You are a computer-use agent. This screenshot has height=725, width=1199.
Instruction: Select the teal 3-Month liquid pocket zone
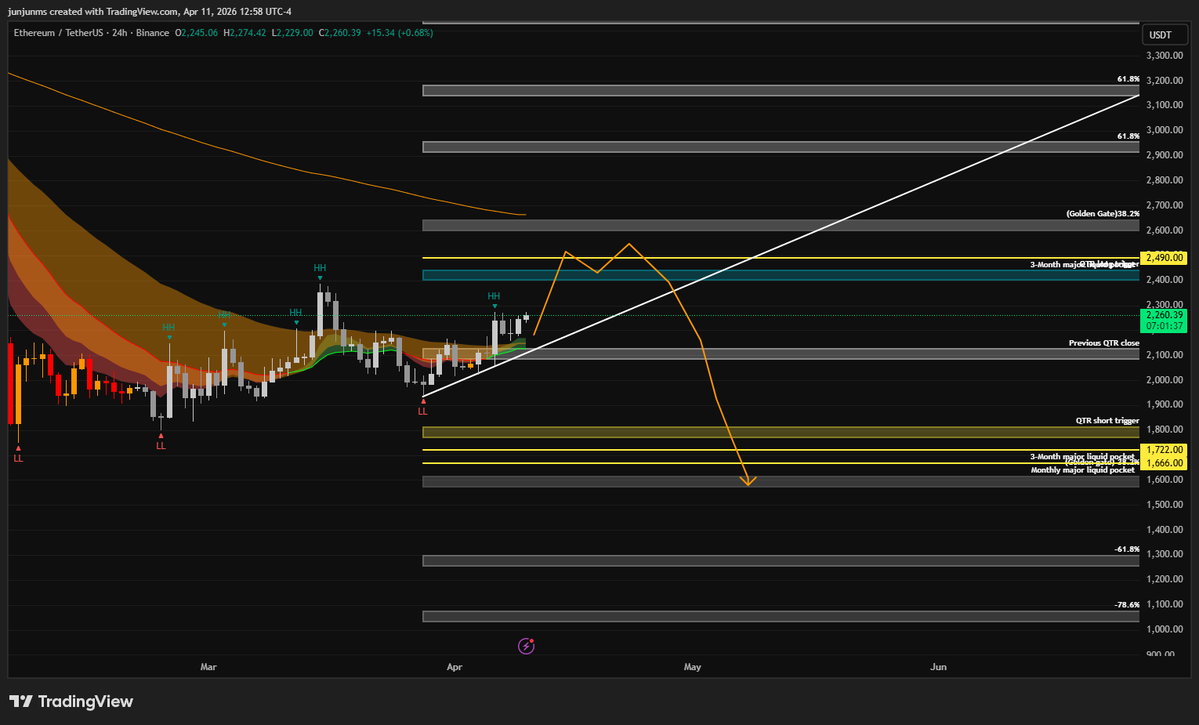click(780, 275)
